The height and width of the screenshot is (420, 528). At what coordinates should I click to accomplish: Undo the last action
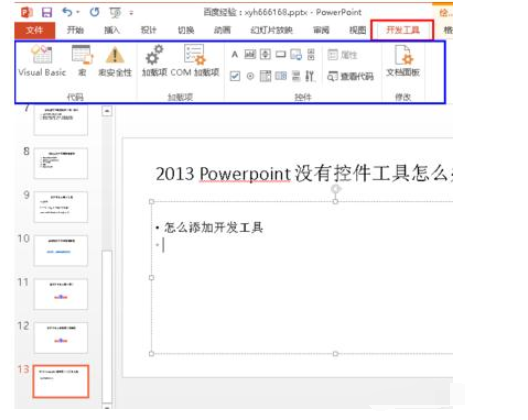[67, 12]
